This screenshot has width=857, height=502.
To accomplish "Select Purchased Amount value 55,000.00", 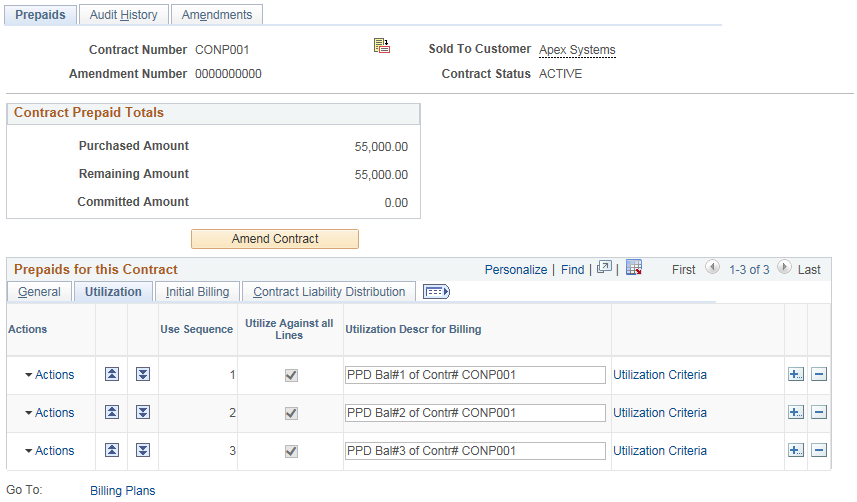I will coord(381,147).
